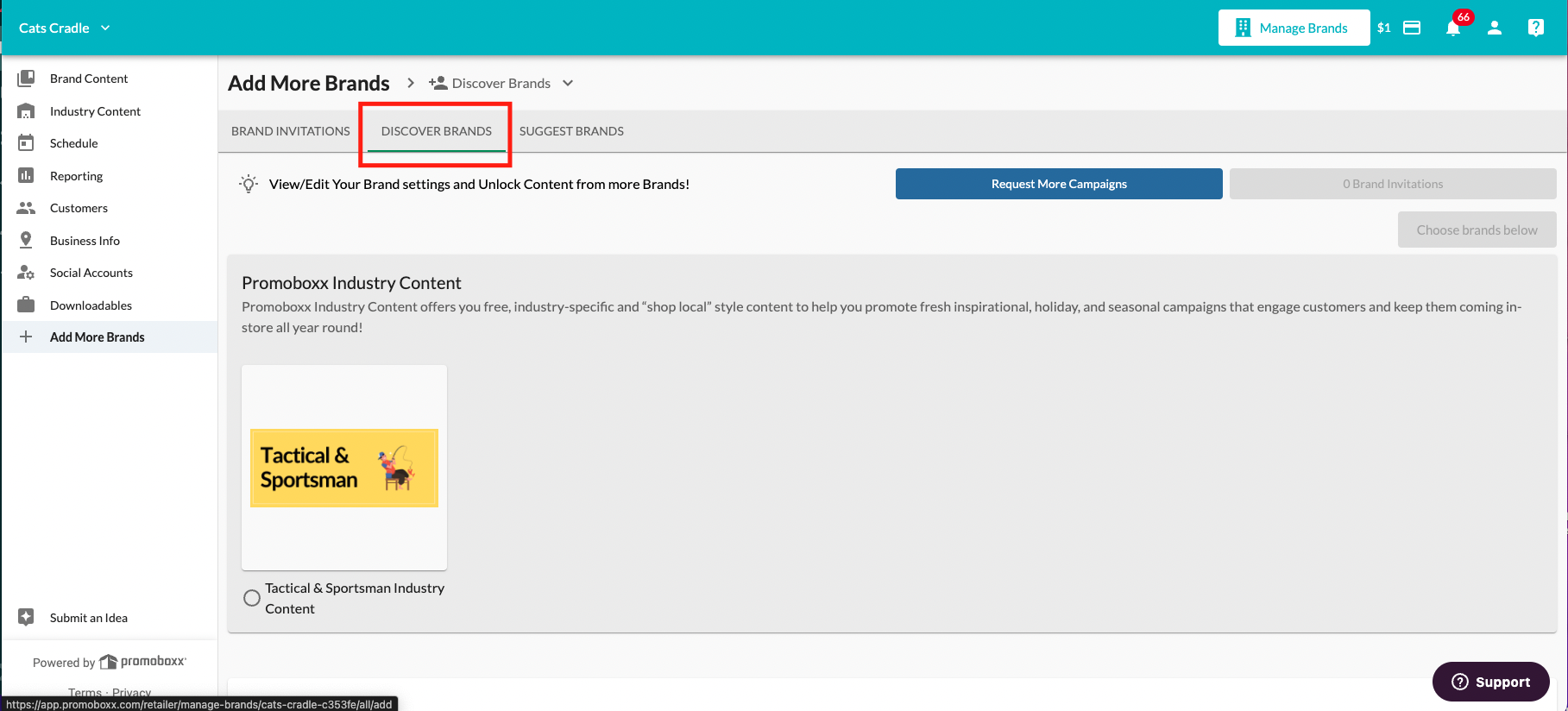Switch to the Discover Brands tab
The height and width of the screenshot is (711, 1568).
click(437, 131)
